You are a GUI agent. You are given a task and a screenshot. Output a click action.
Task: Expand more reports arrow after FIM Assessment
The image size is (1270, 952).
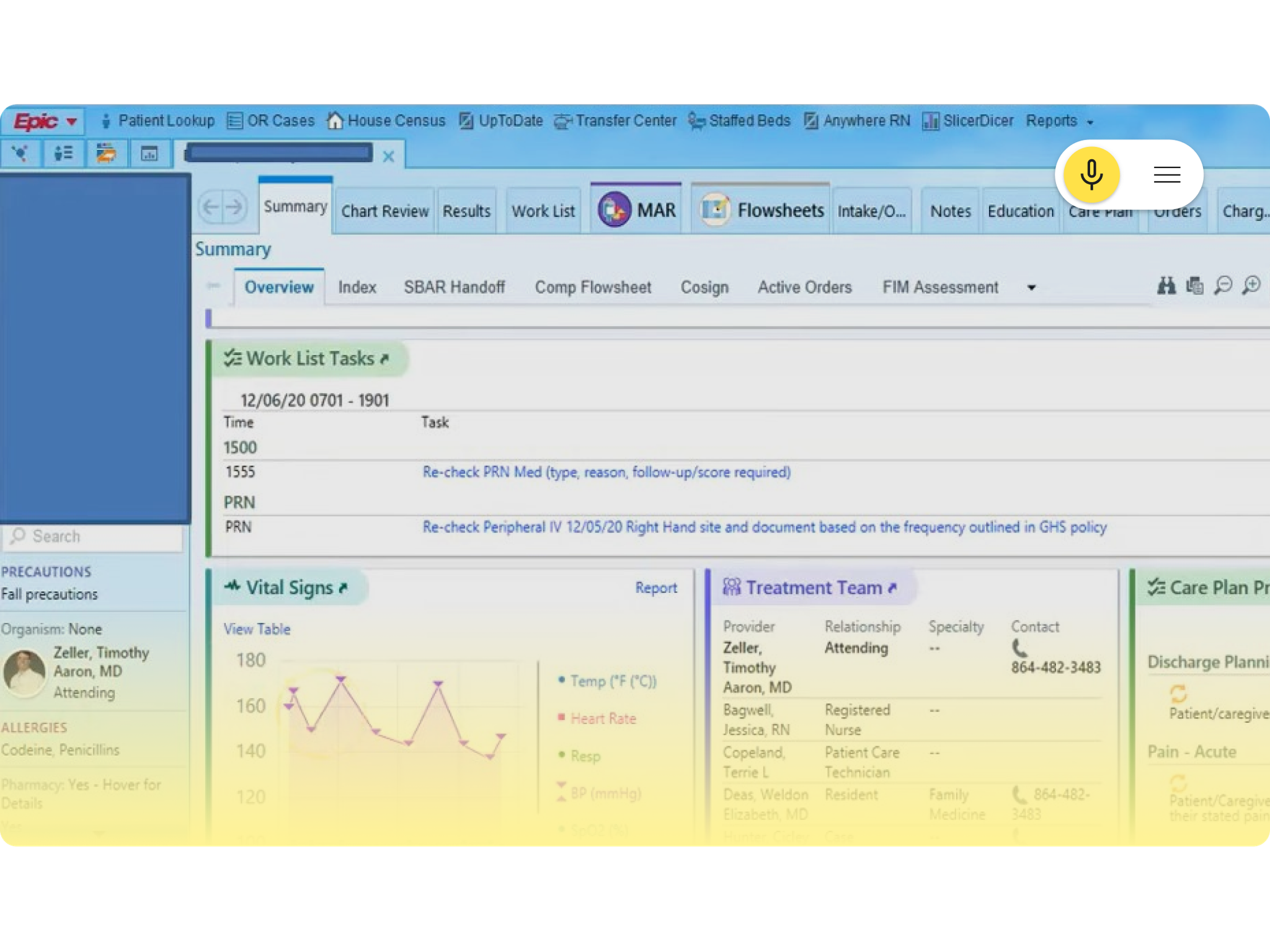coord(1031,288)
